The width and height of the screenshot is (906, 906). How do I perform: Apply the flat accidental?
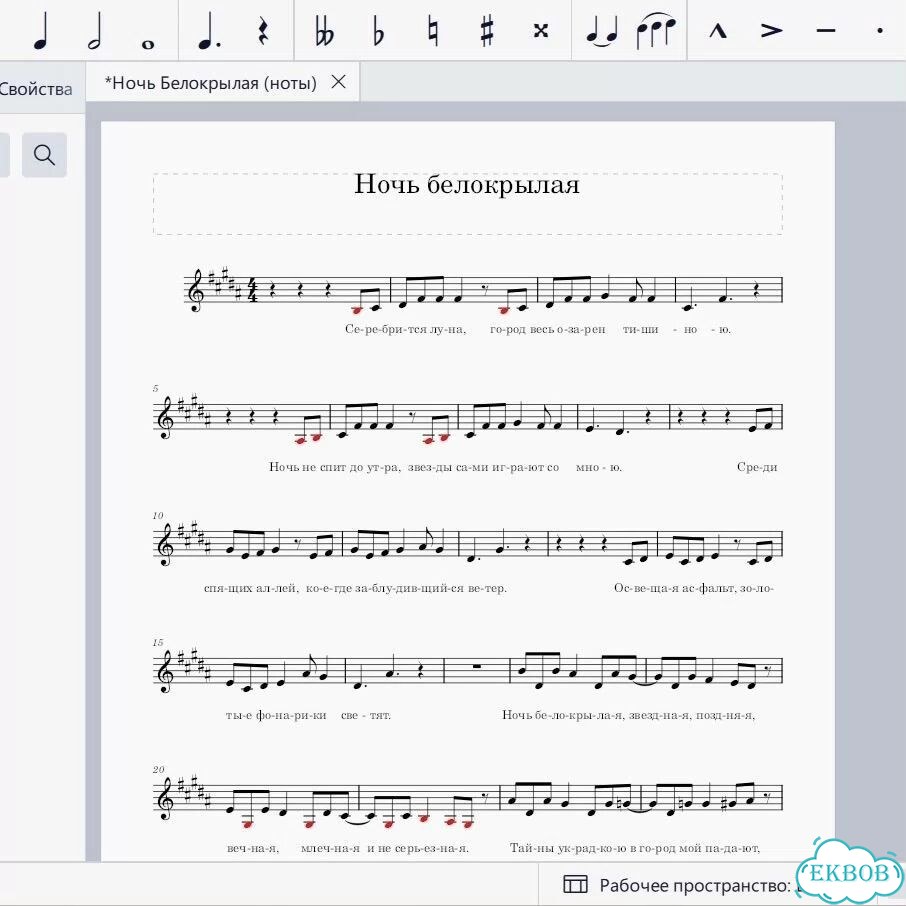pyautogui.click(x=378, y=31)
